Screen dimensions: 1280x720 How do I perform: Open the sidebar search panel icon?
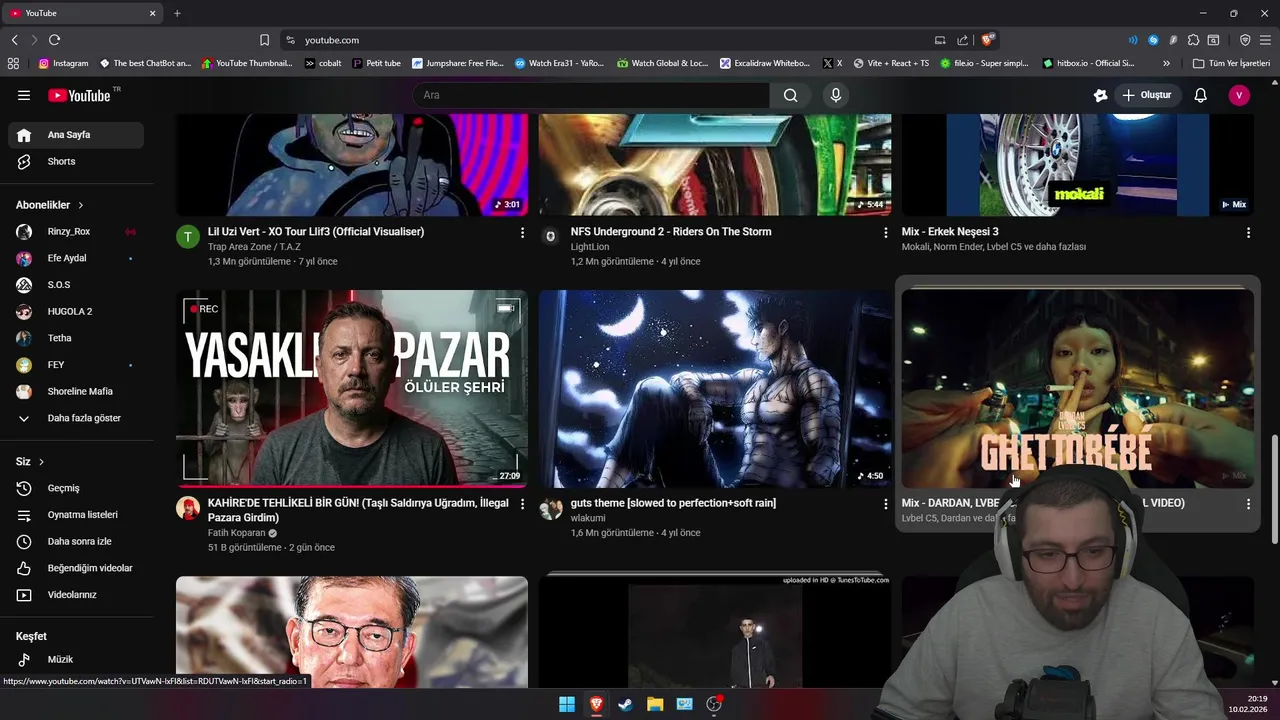1213,40
